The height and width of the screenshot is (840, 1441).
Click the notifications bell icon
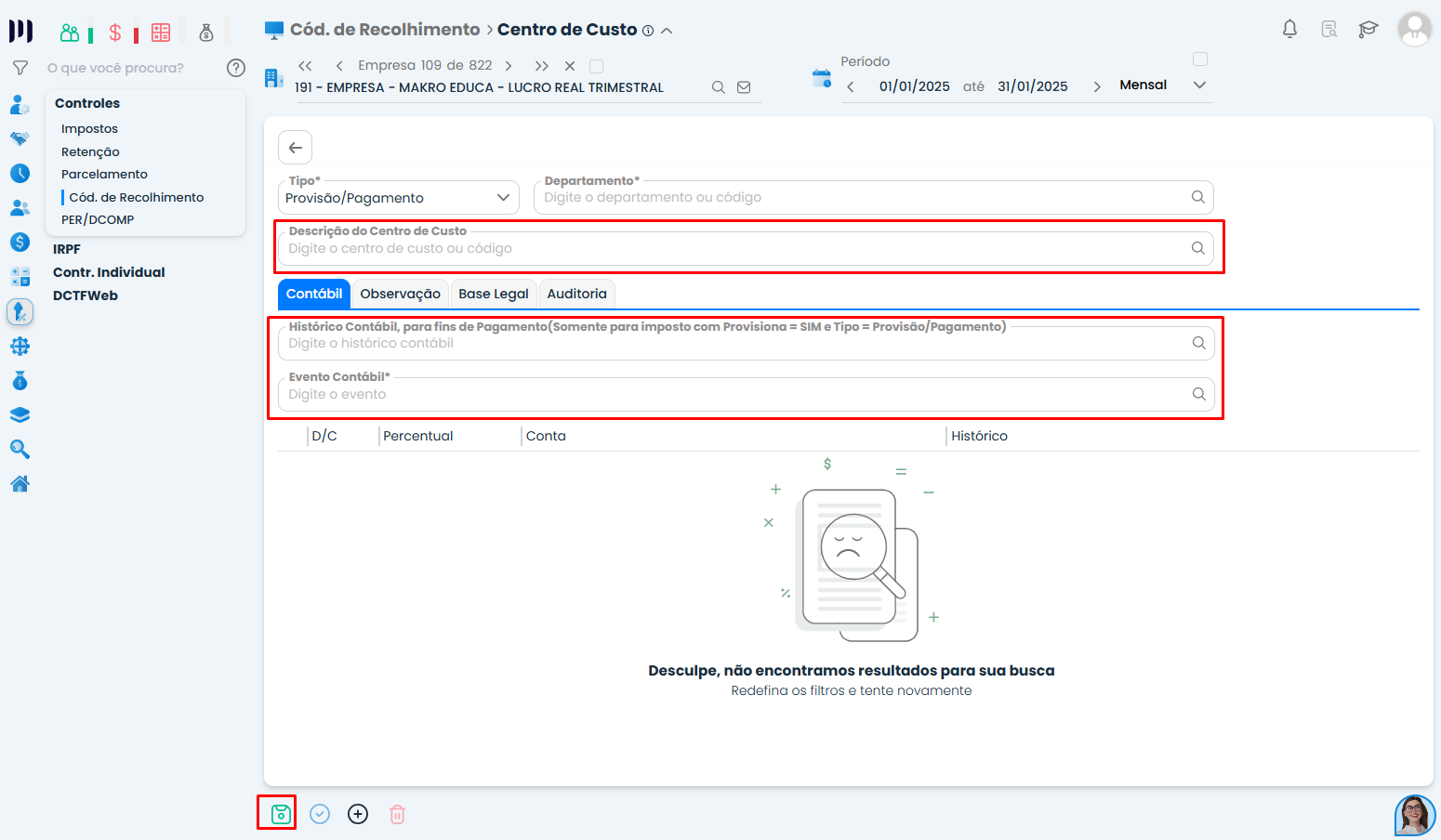tap(1289, 29)
